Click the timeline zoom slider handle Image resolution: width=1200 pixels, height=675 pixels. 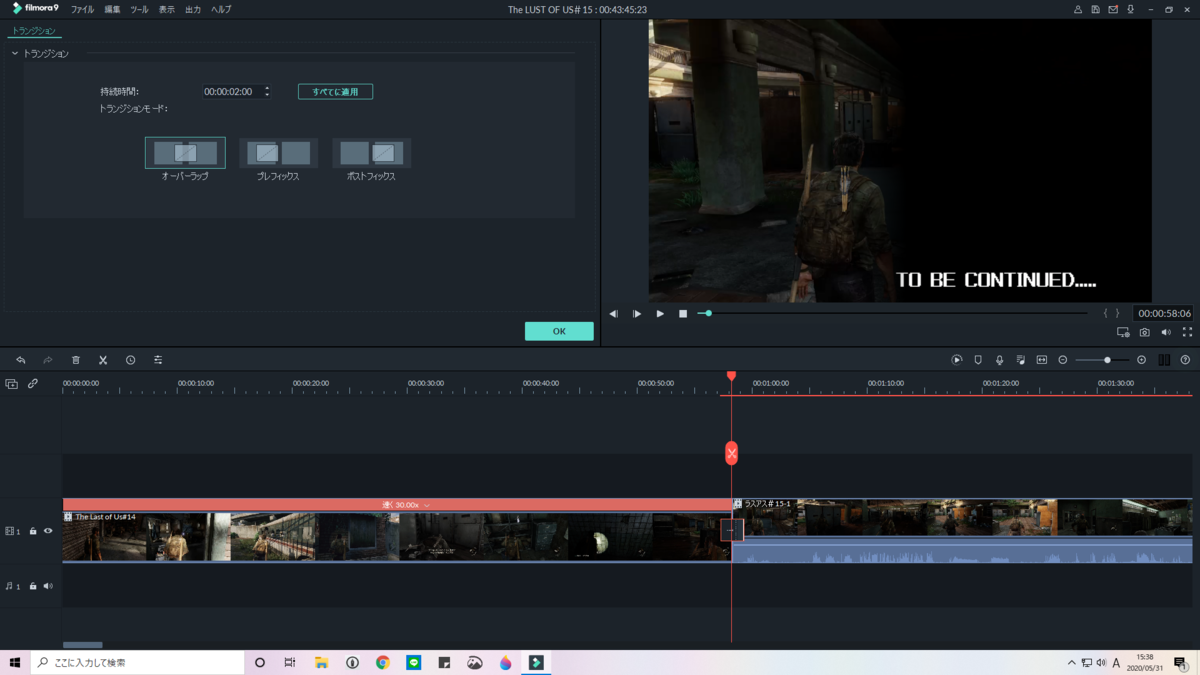click(1107, 360)
